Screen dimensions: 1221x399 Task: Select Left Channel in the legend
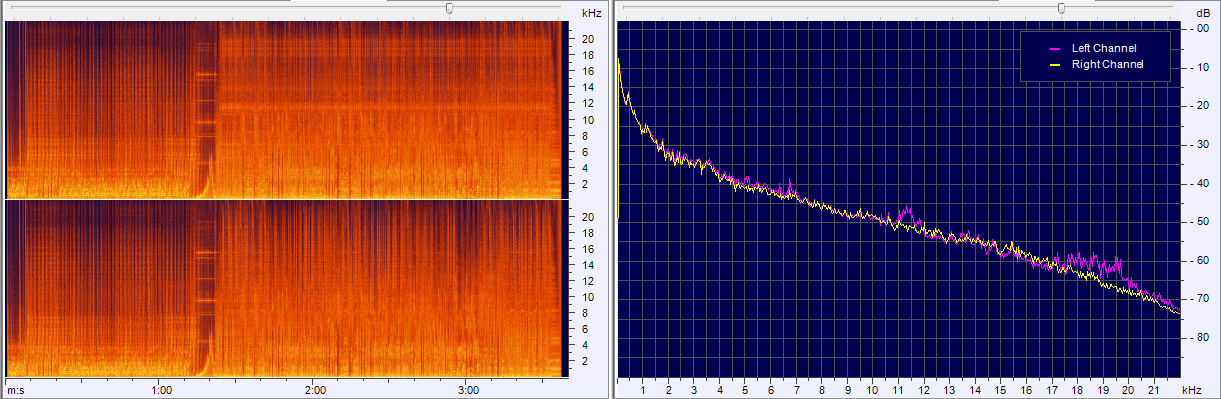coord(1104,48)
